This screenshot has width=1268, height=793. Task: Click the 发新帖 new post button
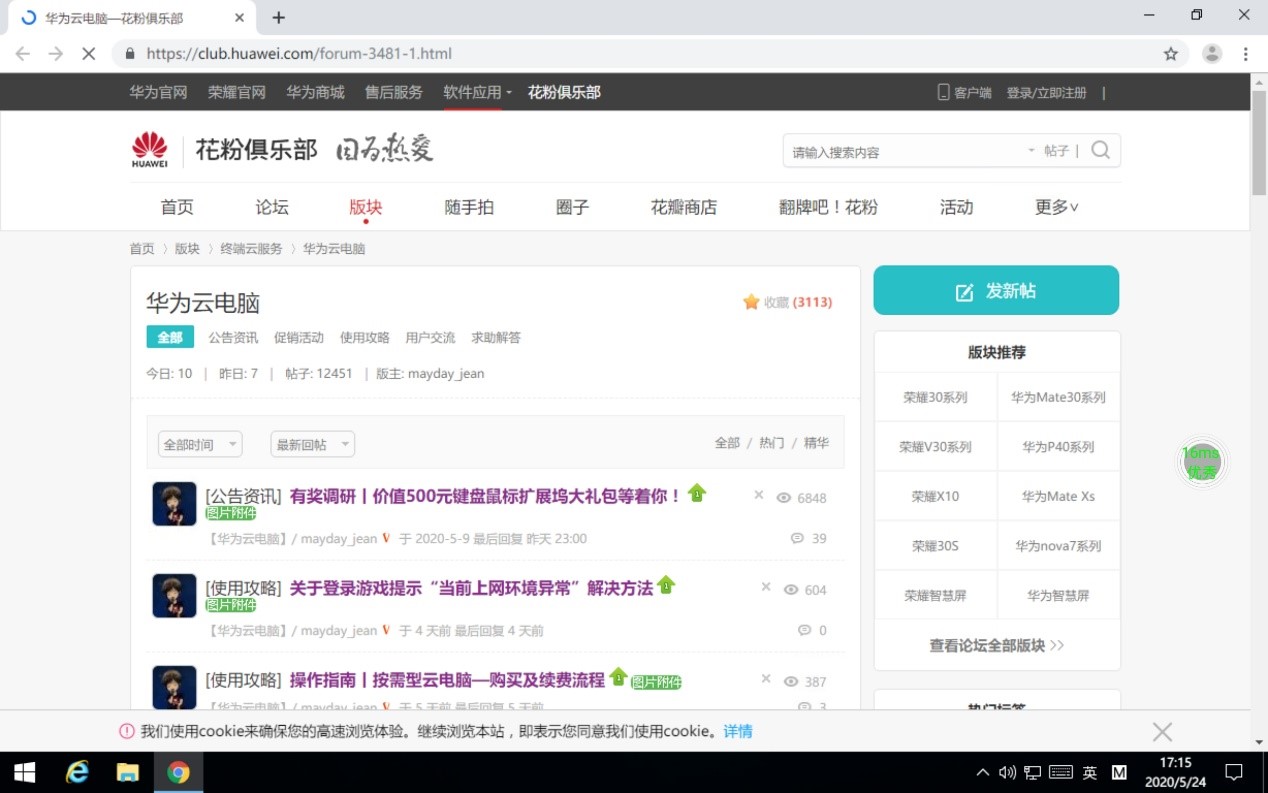996,291
